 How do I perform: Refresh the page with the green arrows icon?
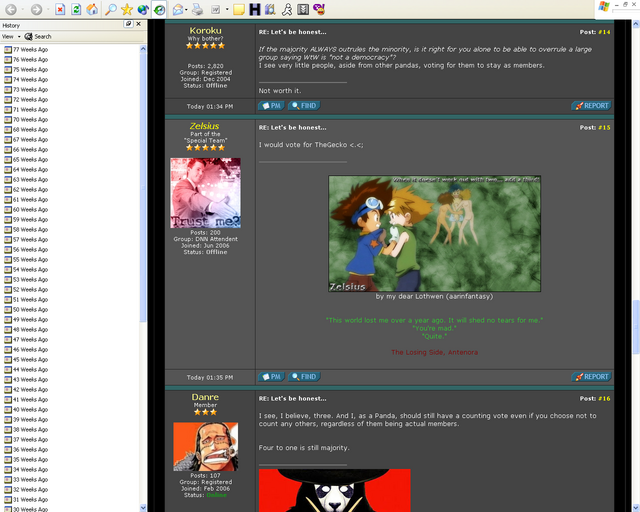coord(76,9)
